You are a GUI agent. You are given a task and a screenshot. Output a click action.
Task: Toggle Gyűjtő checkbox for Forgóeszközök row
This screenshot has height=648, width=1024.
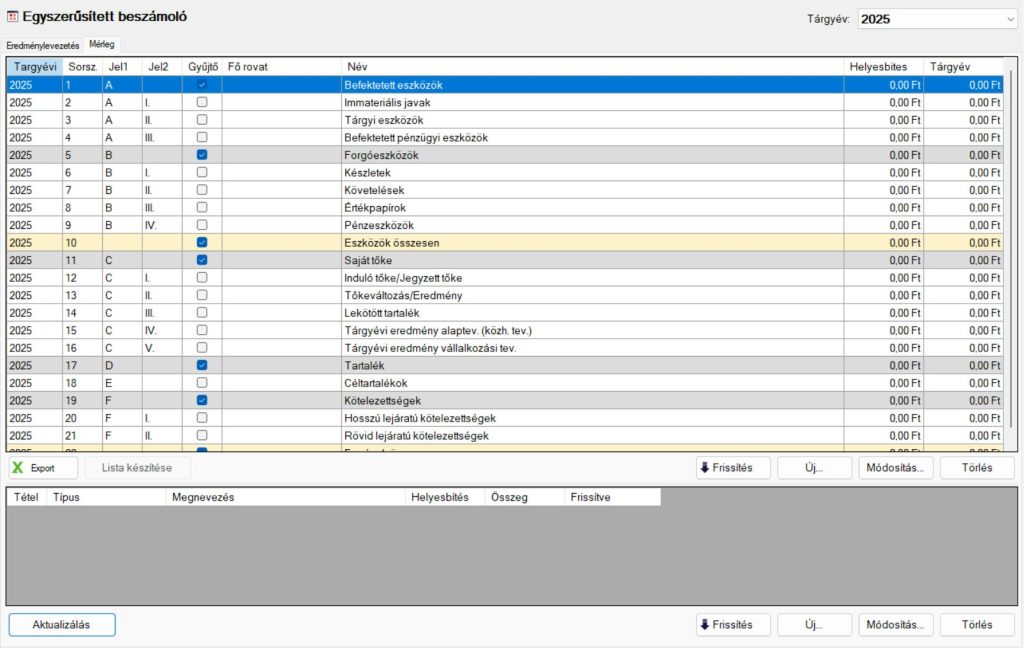coord(202,155)
